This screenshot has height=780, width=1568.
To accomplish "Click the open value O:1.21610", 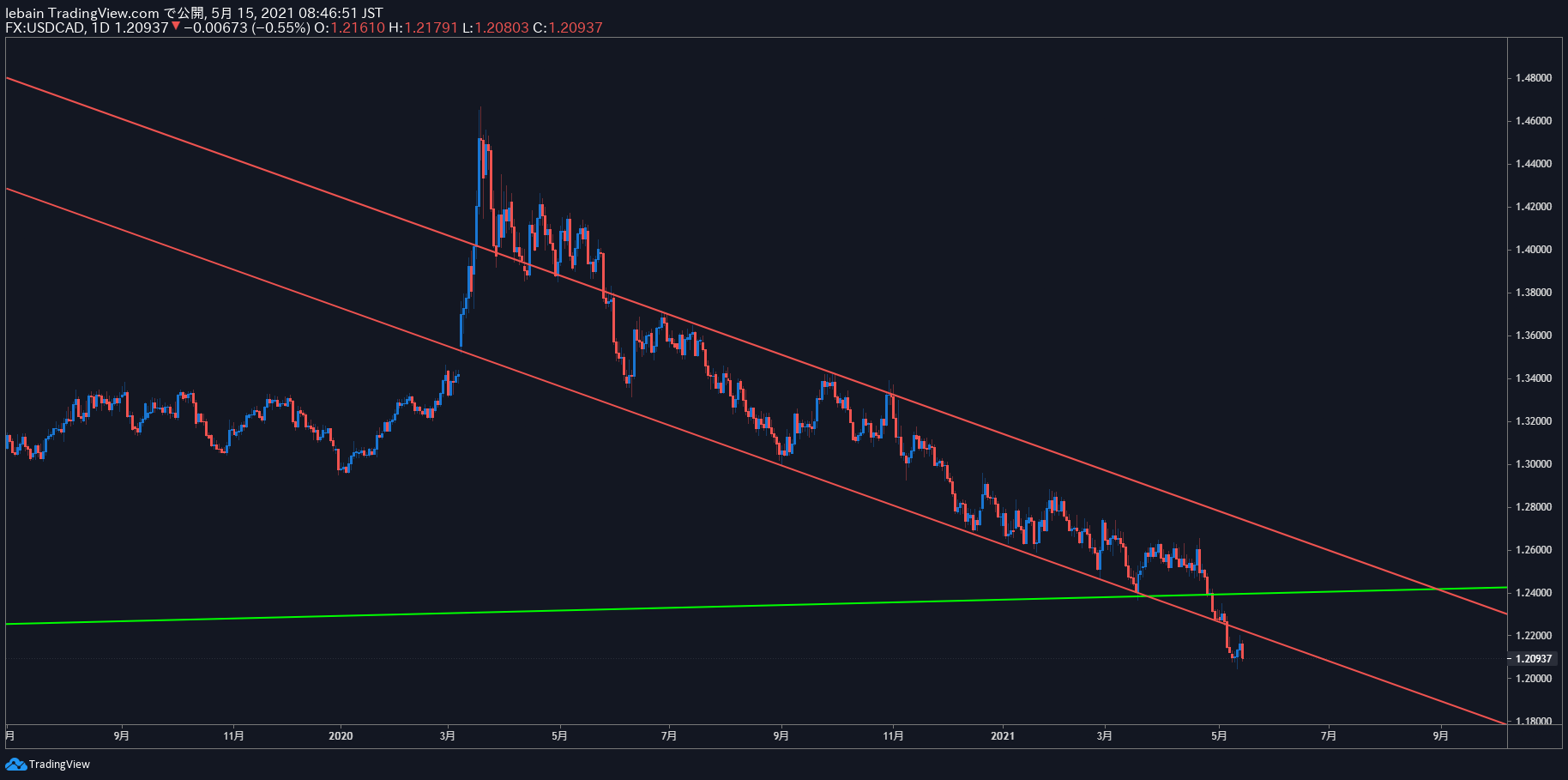I will 349,27.
